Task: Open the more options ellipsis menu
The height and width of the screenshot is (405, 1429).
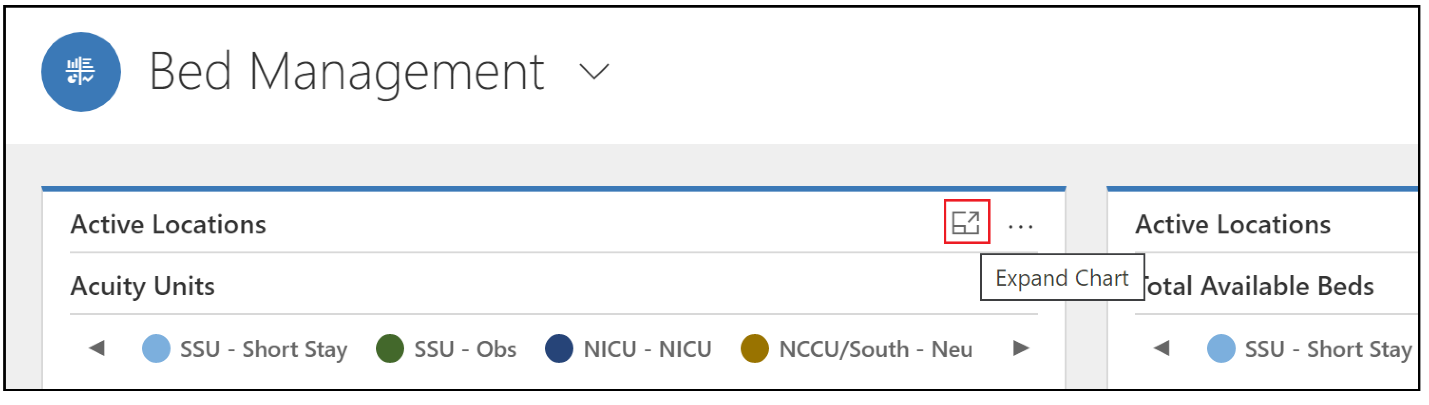Action: pyautogui.click(x=1021, y=227)
